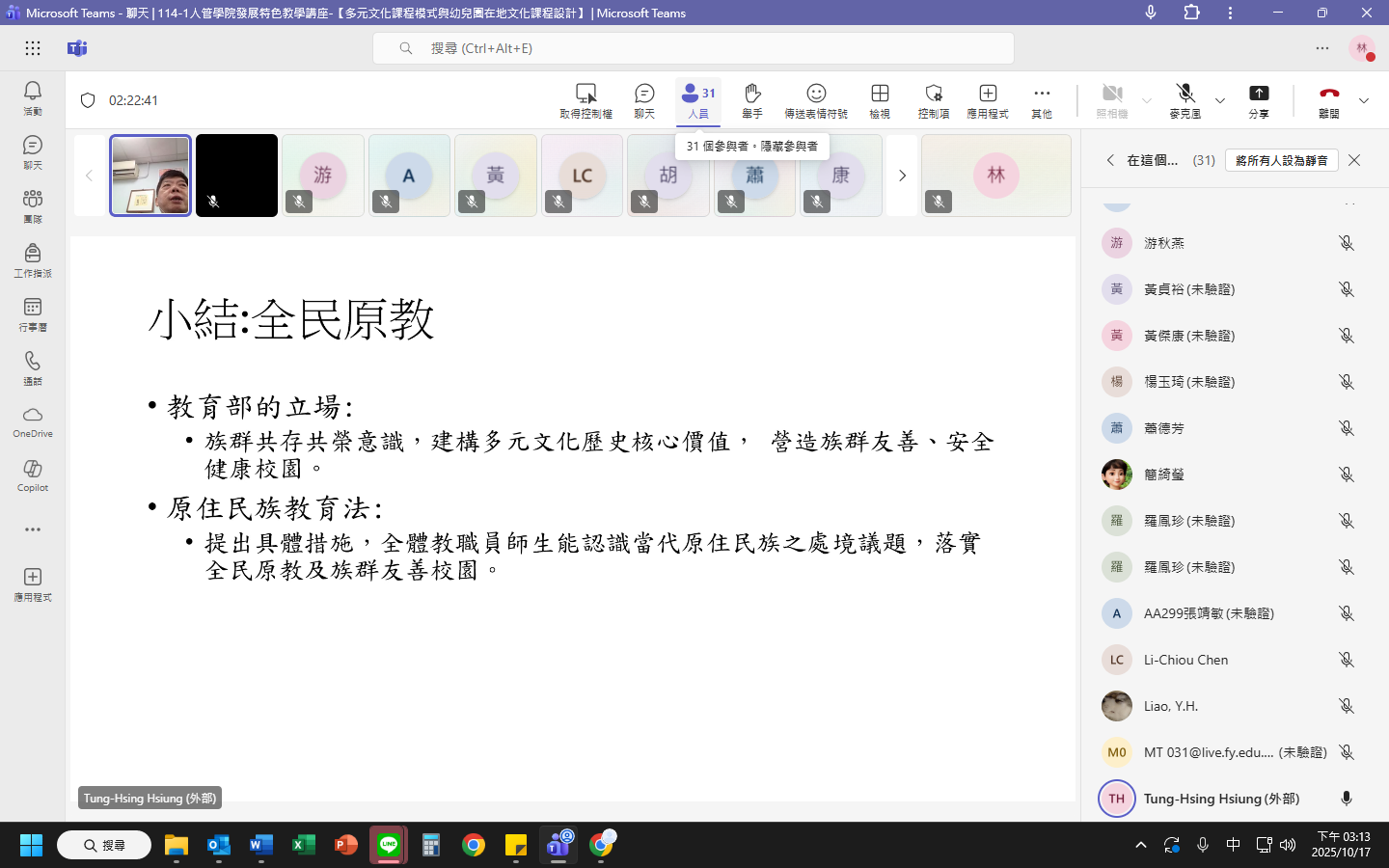Screen dimensions: 1389x868
Task: Click the search (搜尋) input field
Action: point(693,48)
